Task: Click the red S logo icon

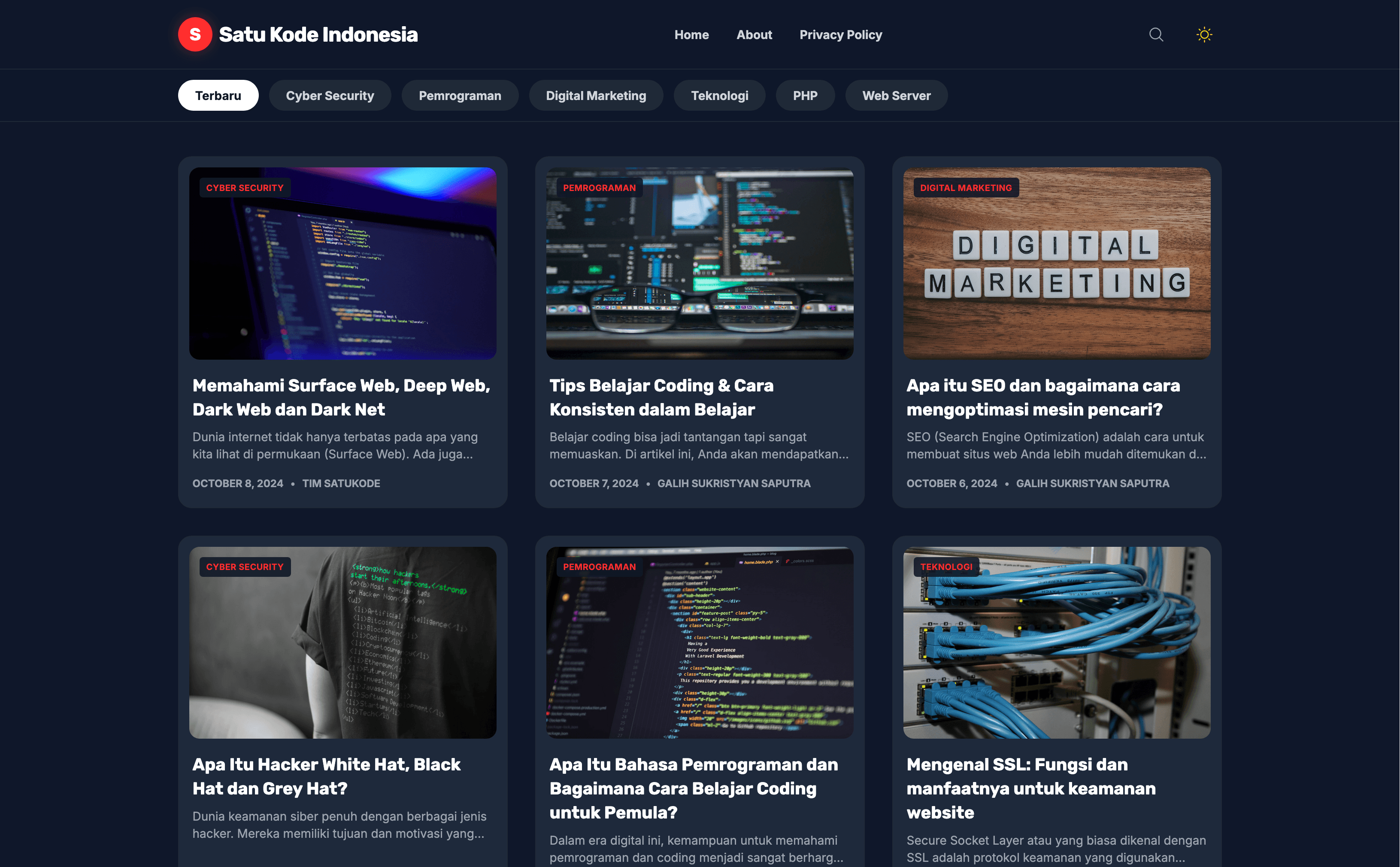Action: coord(195,34)
